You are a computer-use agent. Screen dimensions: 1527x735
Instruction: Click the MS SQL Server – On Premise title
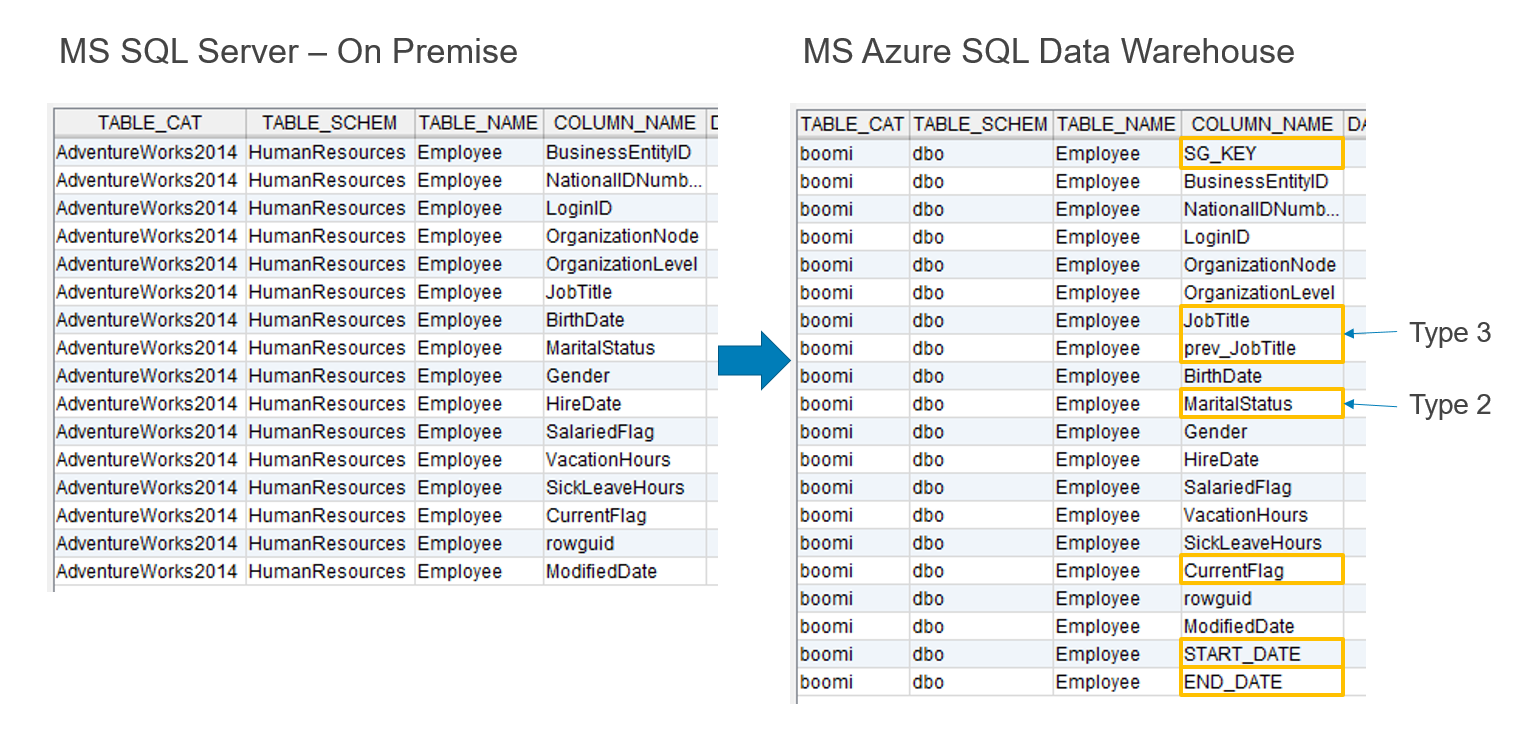point(288,51)
